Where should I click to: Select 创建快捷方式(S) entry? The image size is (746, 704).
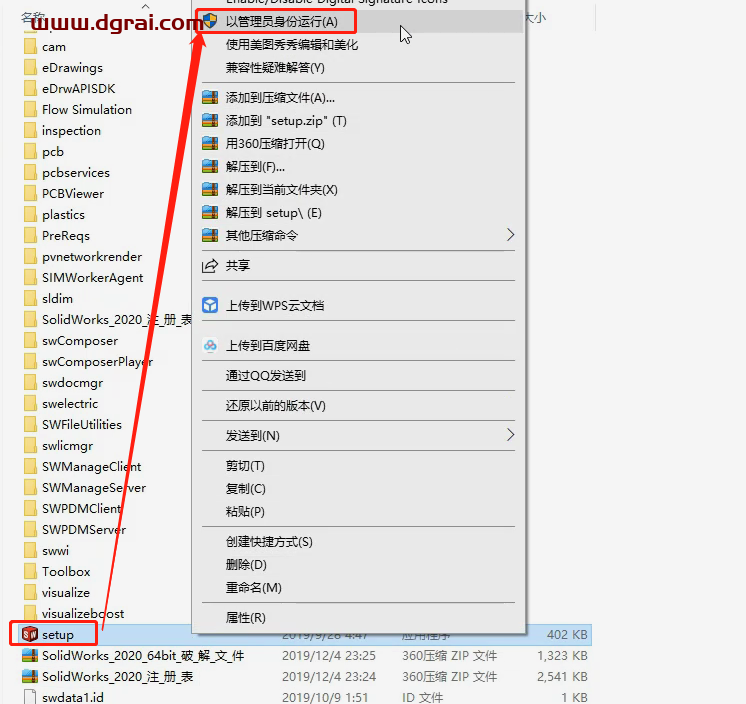tap(269, 542)
